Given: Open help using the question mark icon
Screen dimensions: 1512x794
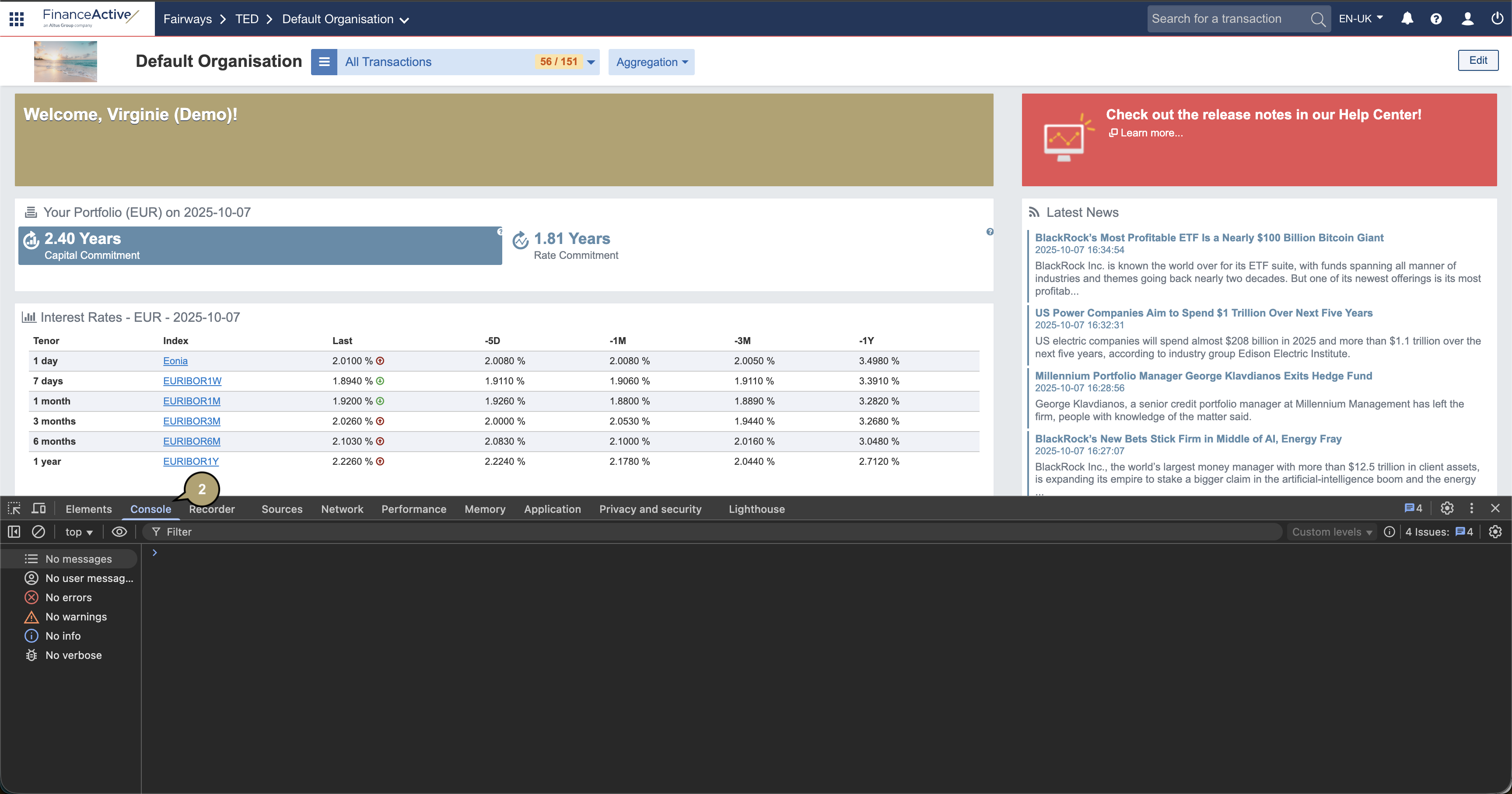Looking at the screenshot, I should pyautogui.click(x=1436, y=18).
